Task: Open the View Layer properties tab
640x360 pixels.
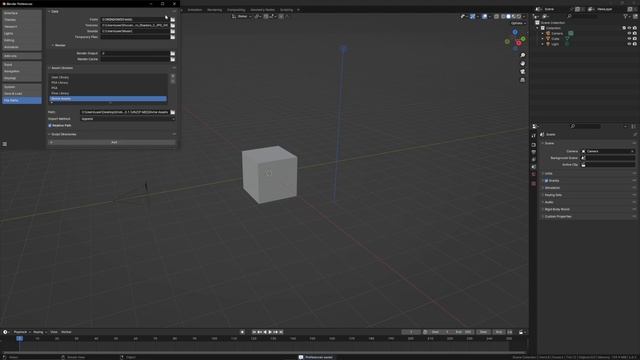Action: 533,160
